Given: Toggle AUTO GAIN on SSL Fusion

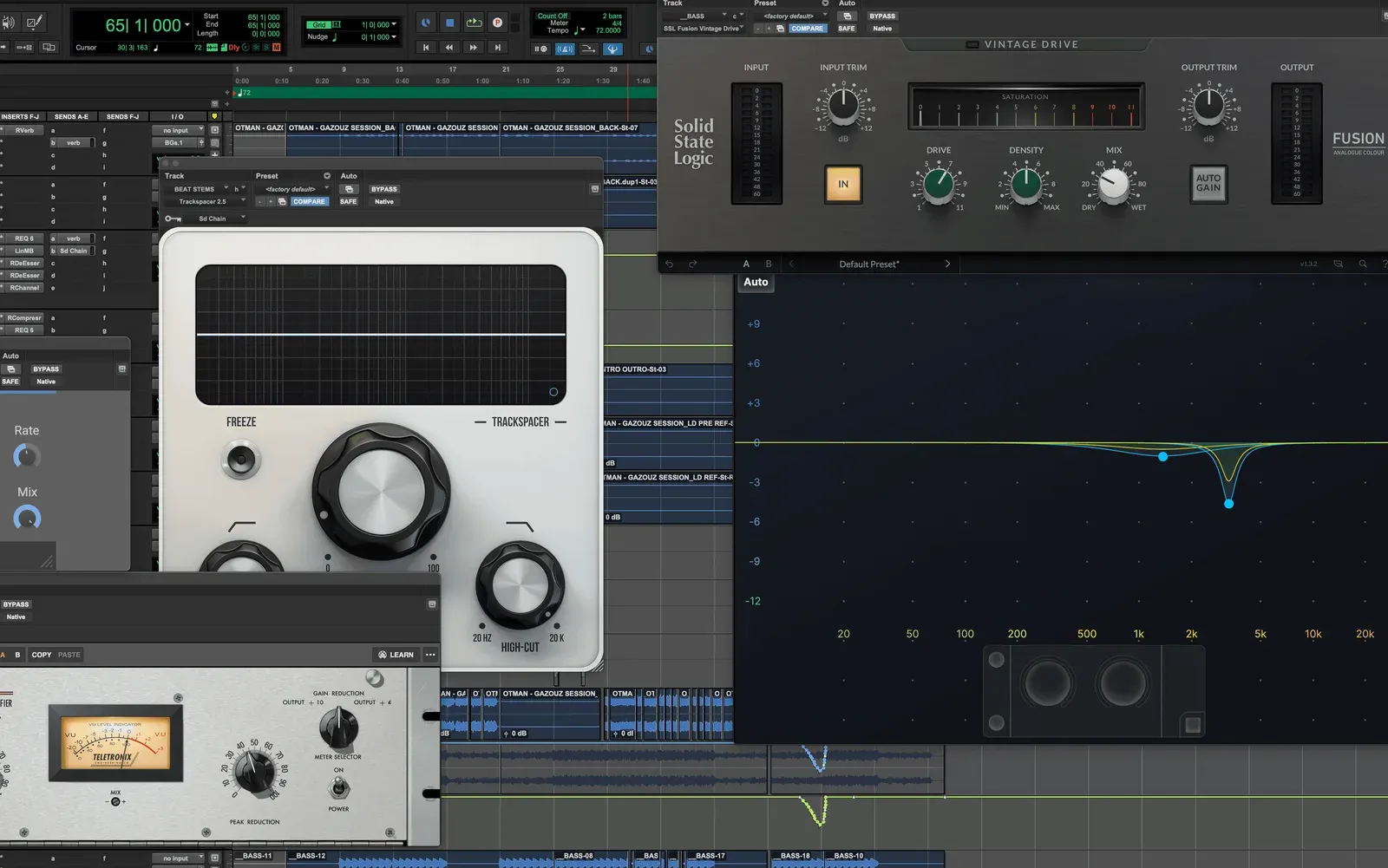Looking at the screenshot, I should click(x=1208, y=183).
